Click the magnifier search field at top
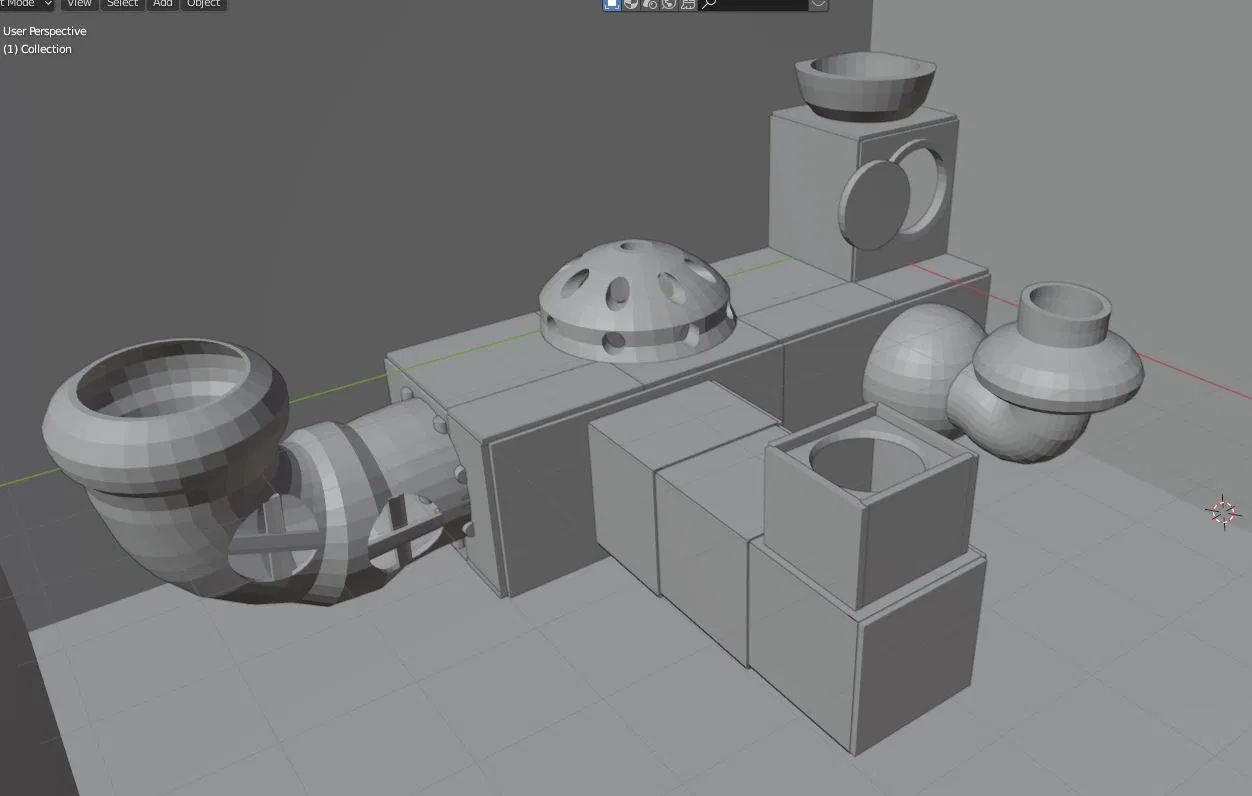This screenshot has height=796, width=1252. click(753, 4)
